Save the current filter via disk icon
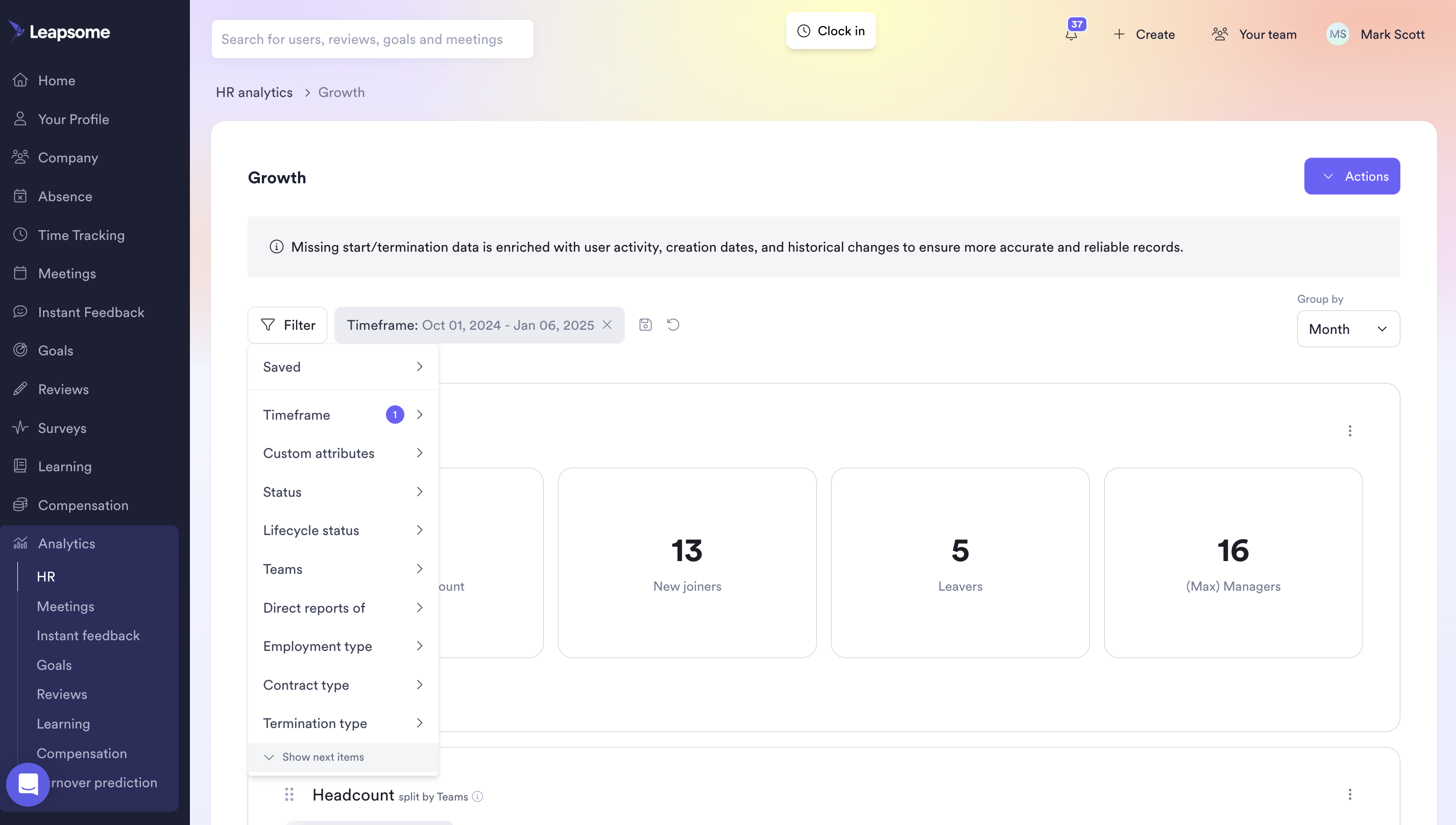 pos(645,325)
